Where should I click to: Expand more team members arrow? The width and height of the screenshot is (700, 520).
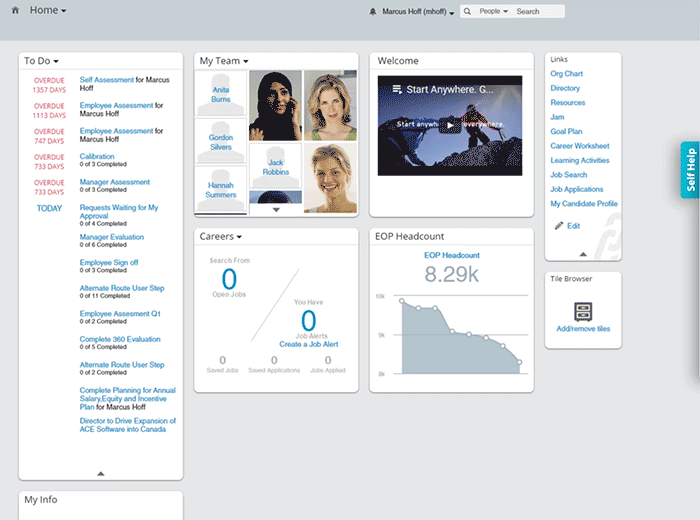coord(276,209)
